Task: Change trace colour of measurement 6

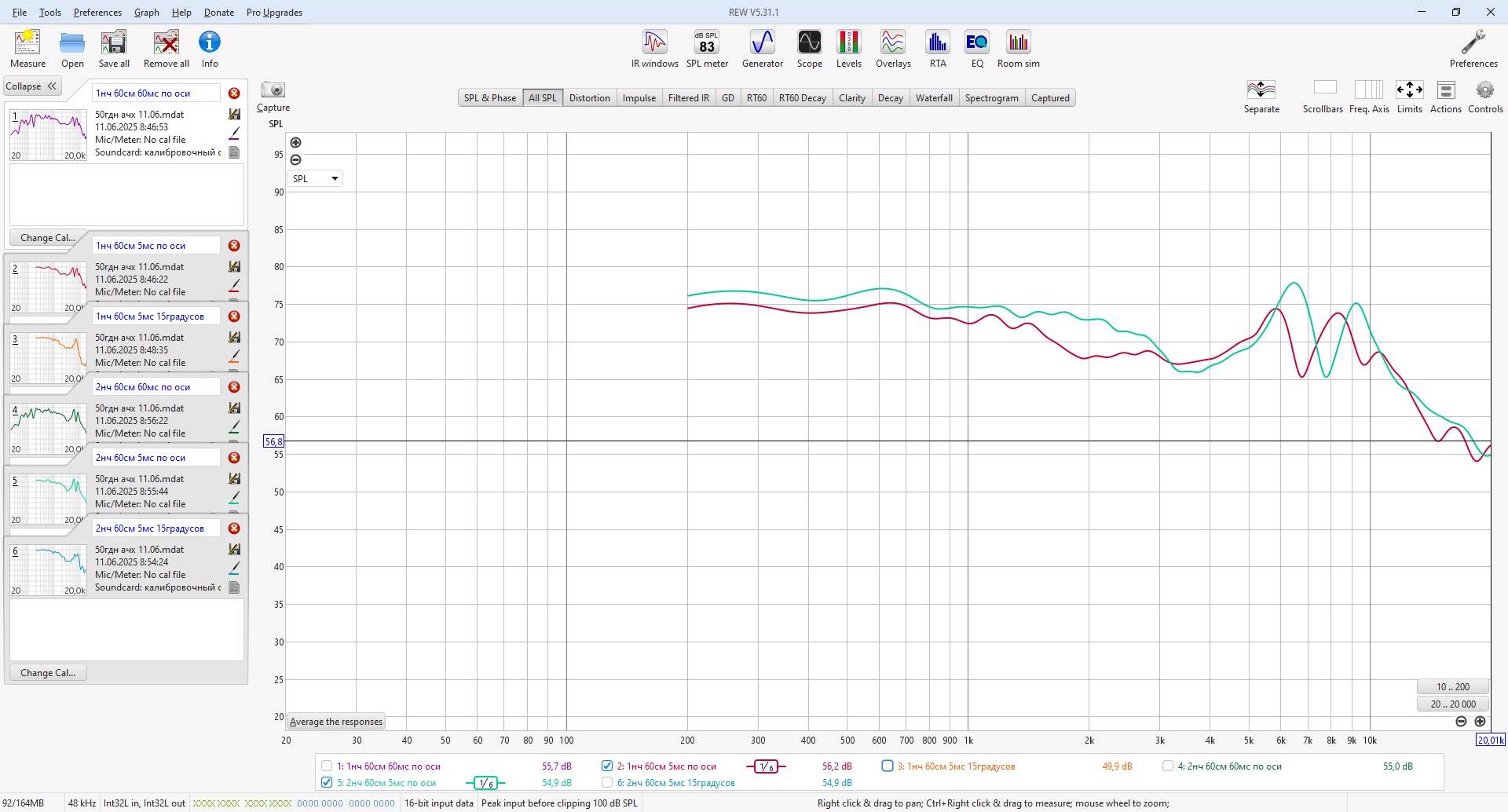Action: (x=234, y=568)
